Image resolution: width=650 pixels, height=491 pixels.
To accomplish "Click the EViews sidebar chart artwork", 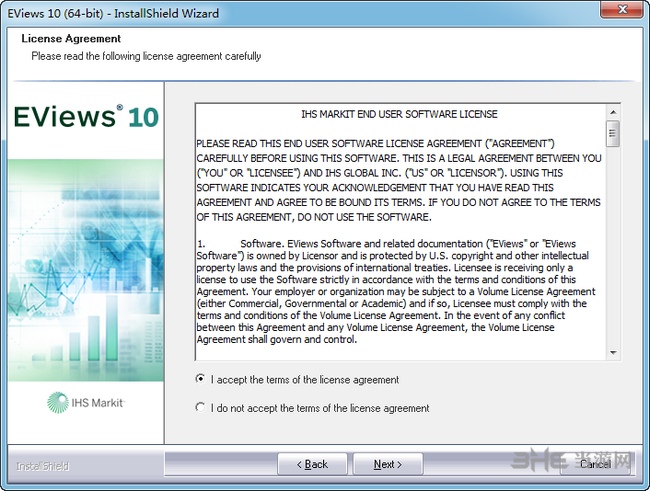I will [x=86, y=270].
